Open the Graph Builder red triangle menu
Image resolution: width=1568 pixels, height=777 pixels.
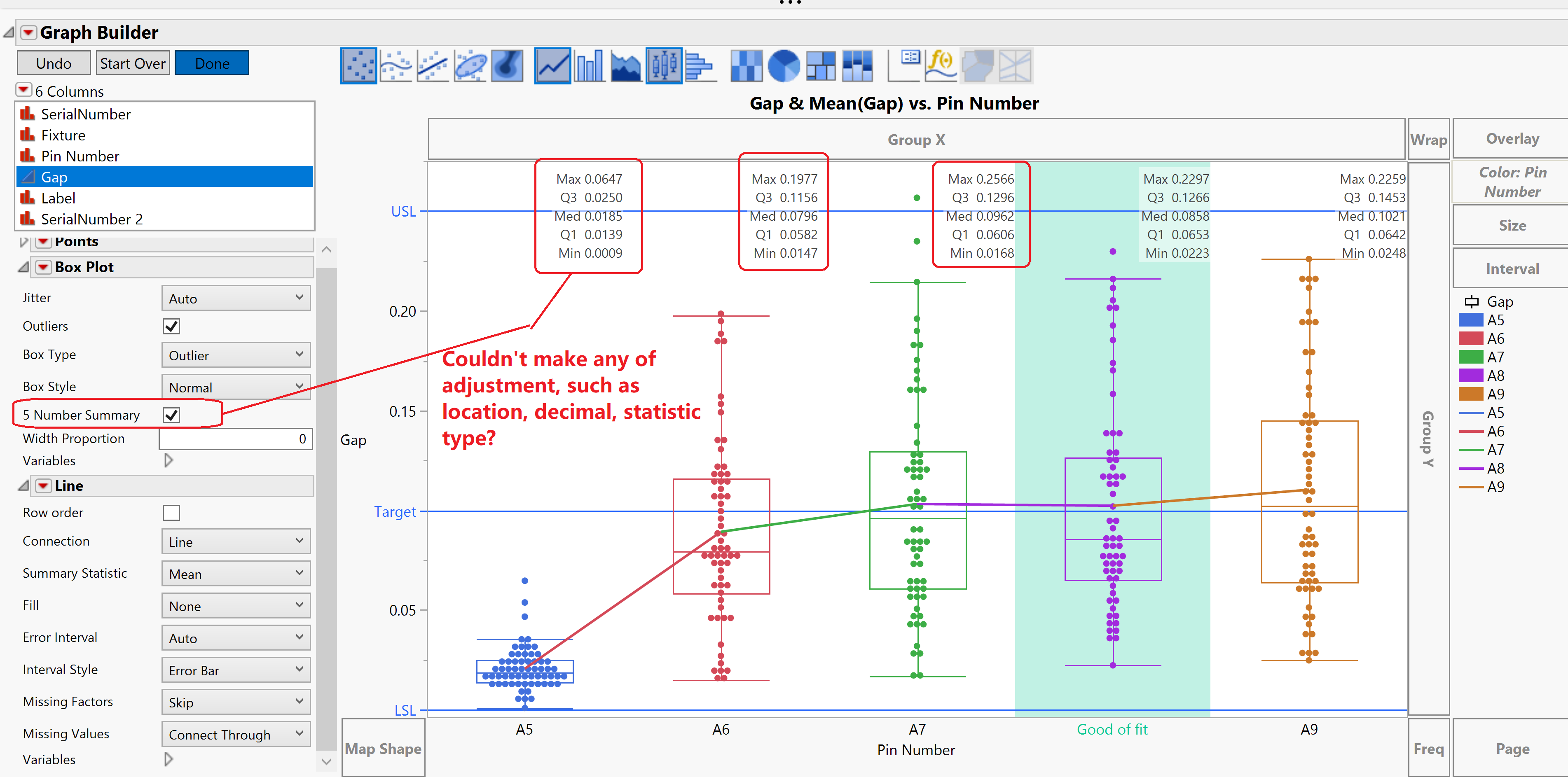[28, 32]
